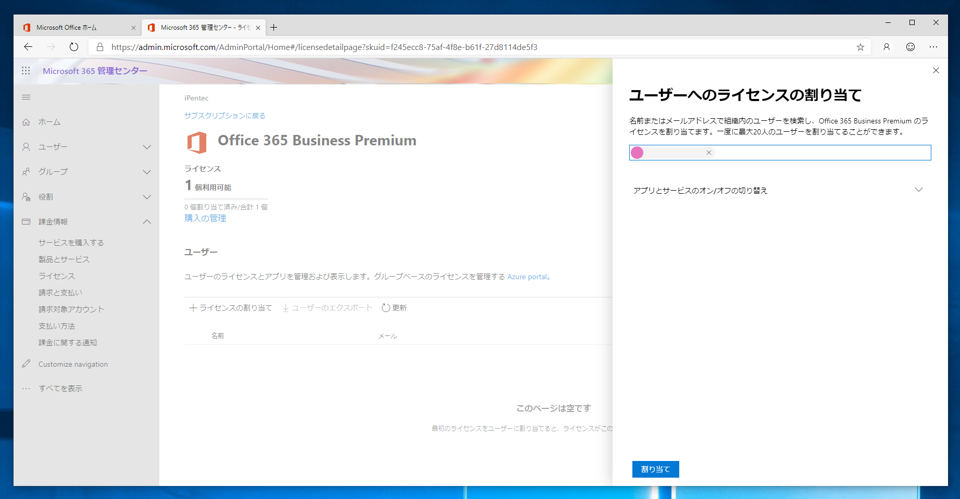Click the 課金情報 billing card icon
The height and width of the screenshot is (499, 960).
point(26,222)
